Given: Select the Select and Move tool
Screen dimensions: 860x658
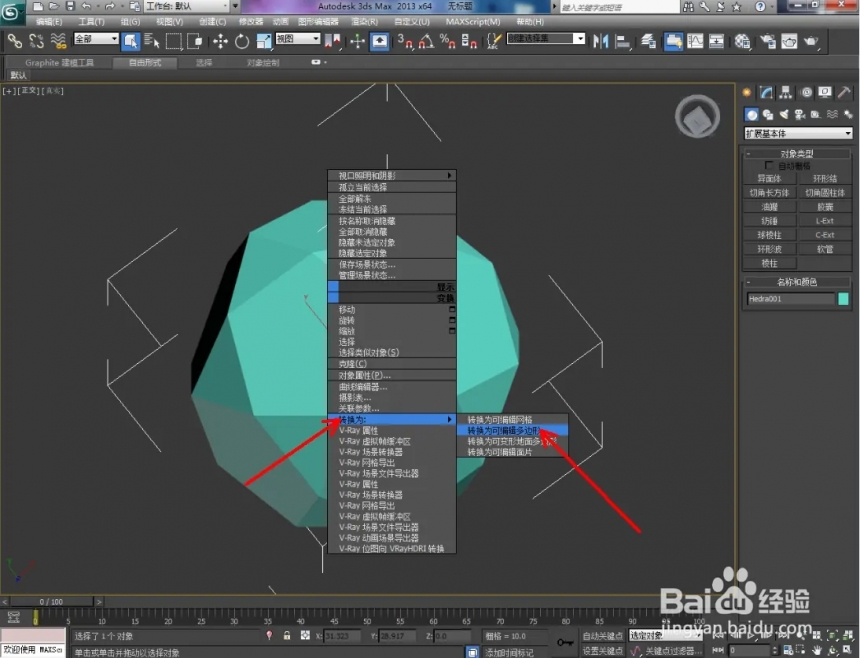Looking at the screenshot, I should point(220,41).
